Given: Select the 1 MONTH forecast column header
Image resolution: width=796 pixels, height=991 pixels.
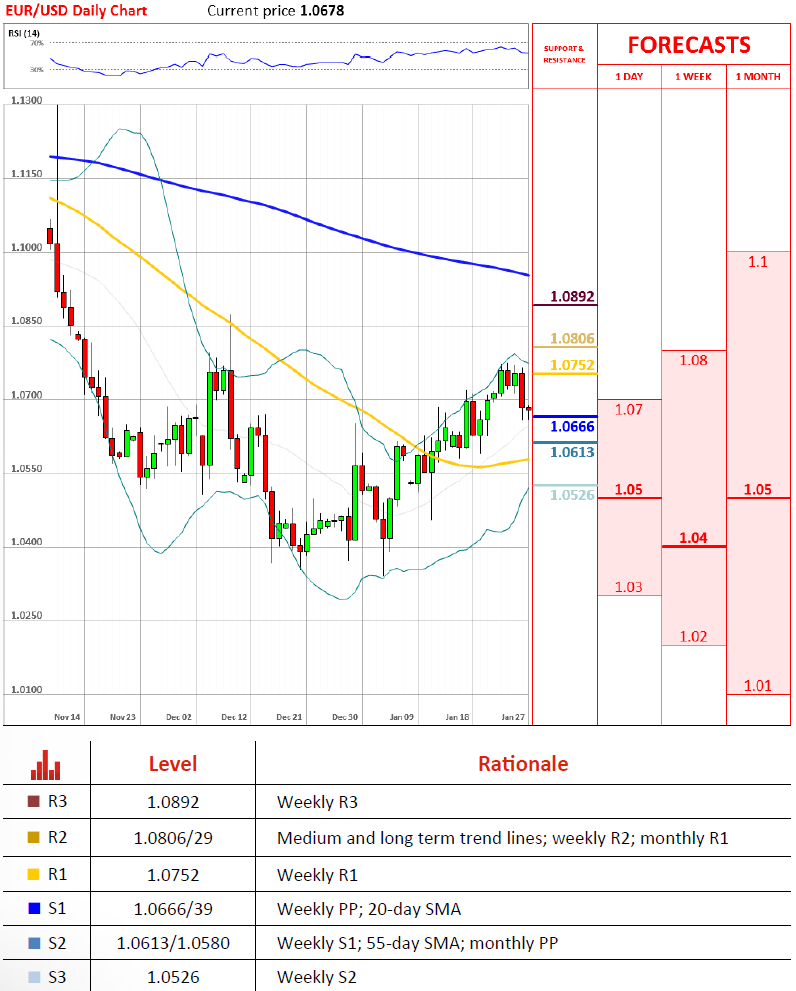Looking at the screenshot, I should click(757, 76).
